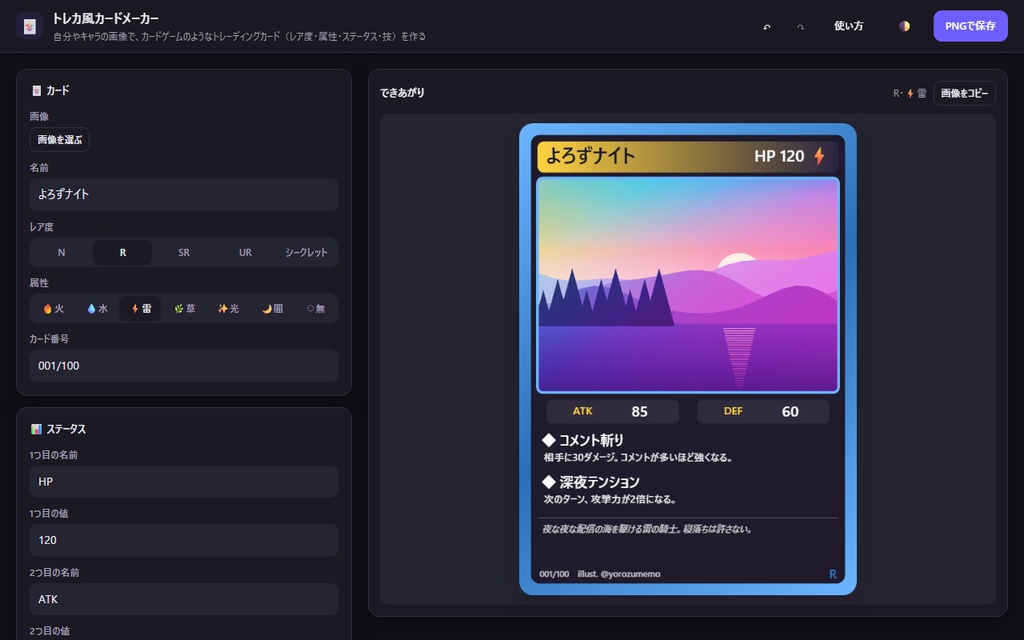The image size is (1024, 640).
Task: Open the 使い方 help button
Action: click(x=849, y=26)
